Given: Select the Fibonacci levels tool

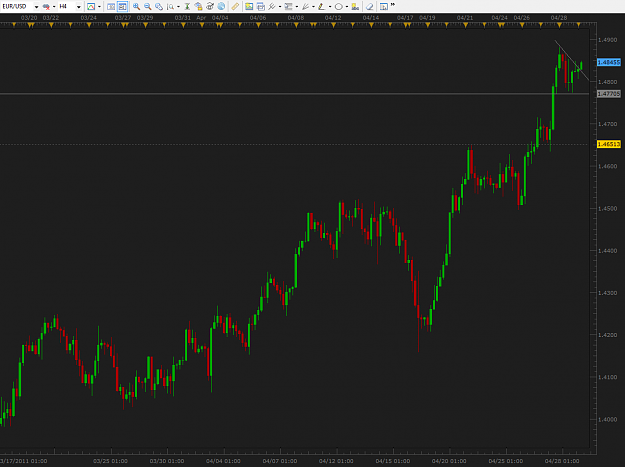Looking at the screenshot, I should point(289,6).
